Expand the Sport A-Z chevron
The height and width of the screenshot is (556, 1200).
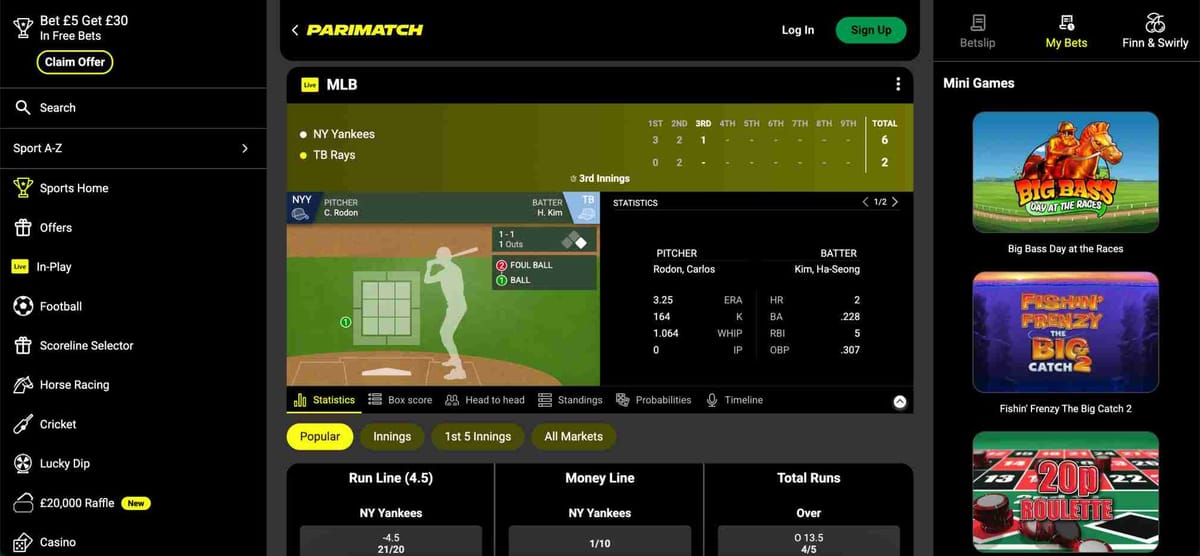(x=245, y=148)
